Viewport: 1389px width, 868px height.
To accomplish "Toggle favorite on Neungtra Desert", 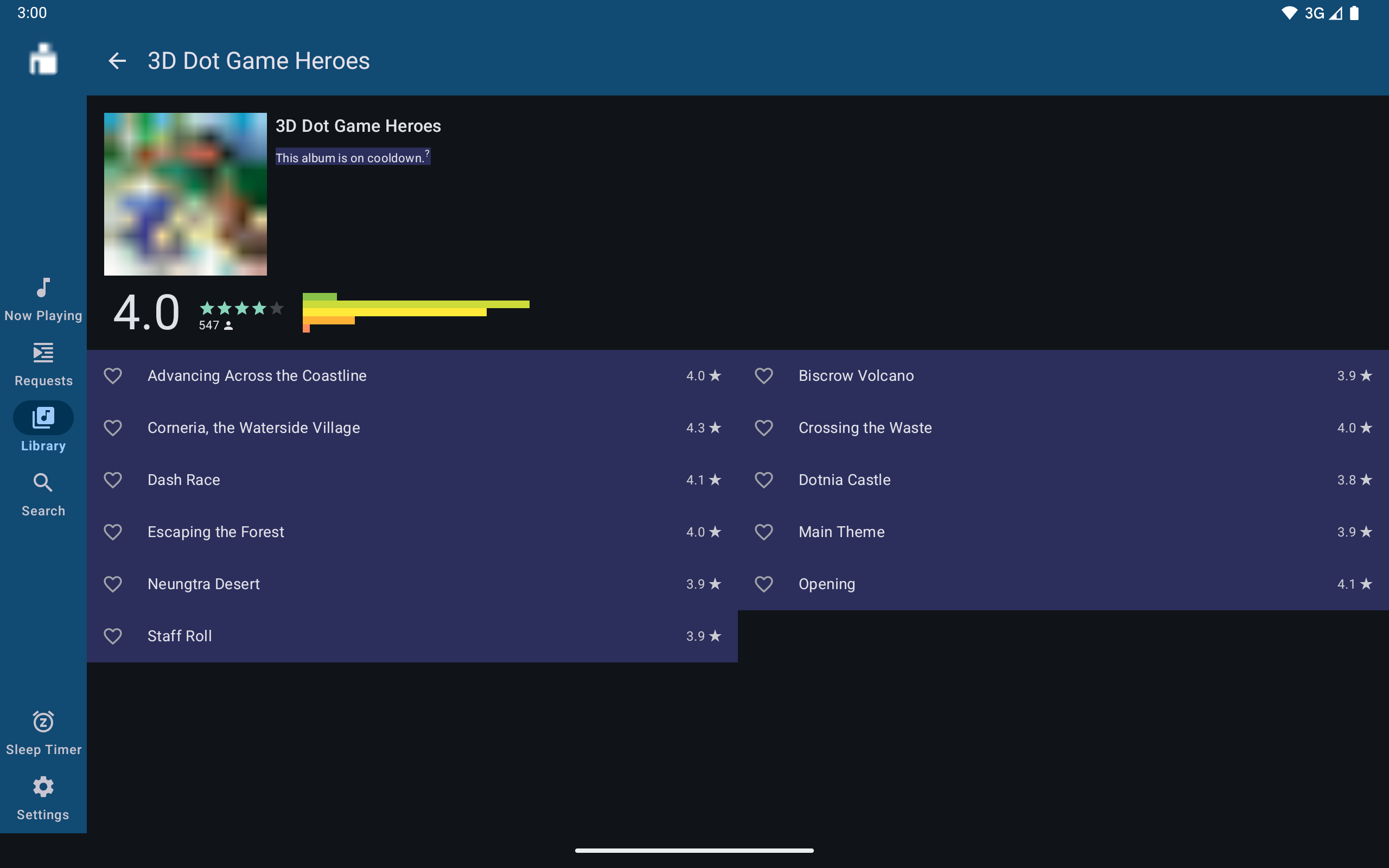I will click(113, 584).
